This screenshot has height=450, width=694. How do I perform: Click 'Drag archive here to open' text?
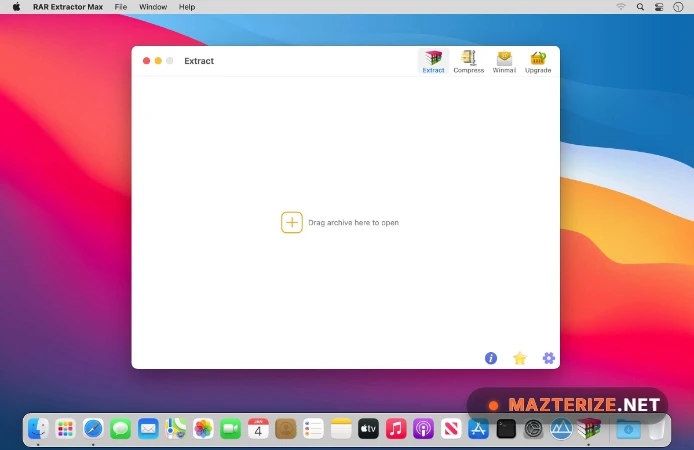click(x=353, y=223)
